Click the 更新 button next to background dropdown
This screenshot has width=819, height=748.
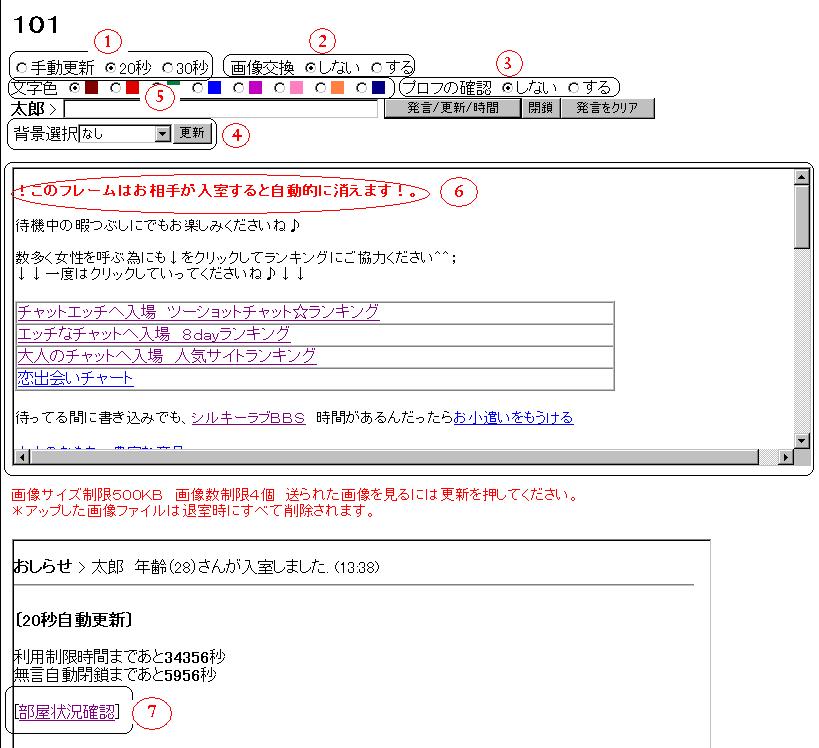[x=192, y=133]
